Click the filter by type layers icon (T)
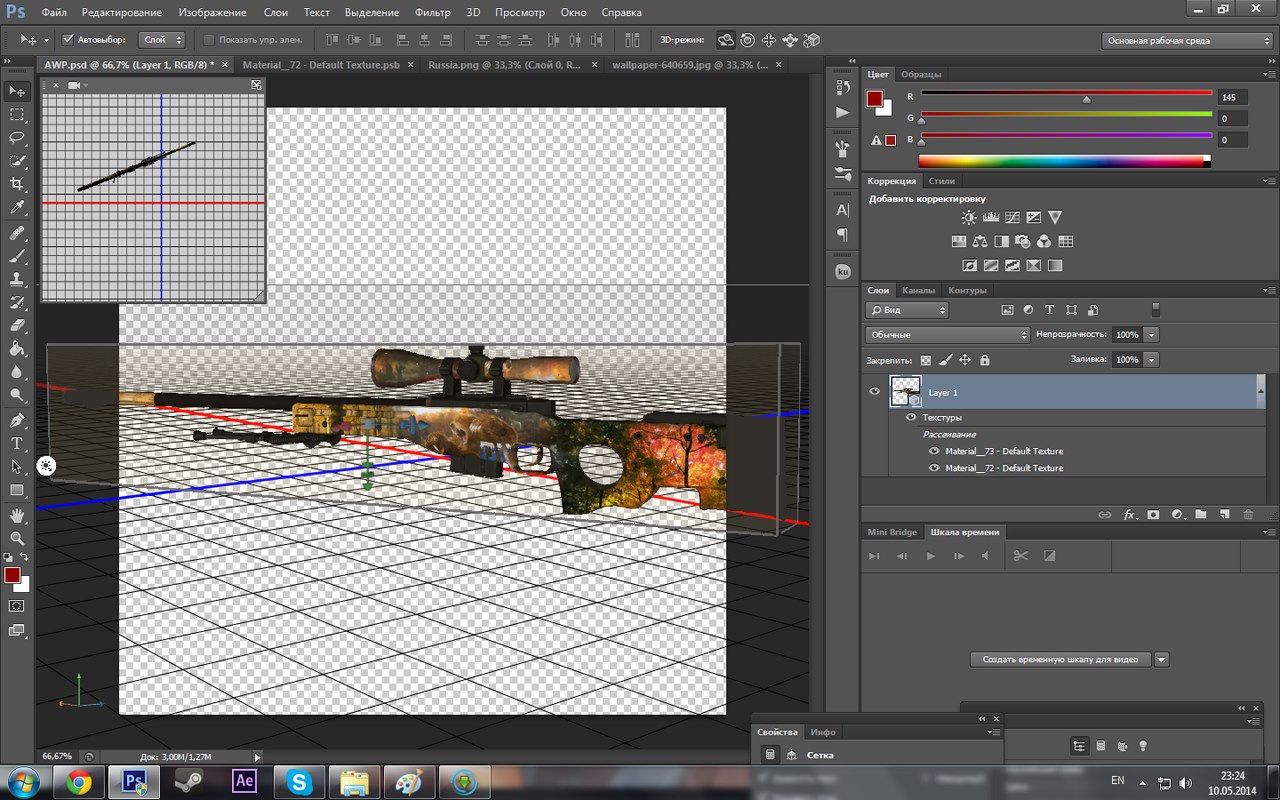The image size is (1280, 800). (x=1050, y=310)
